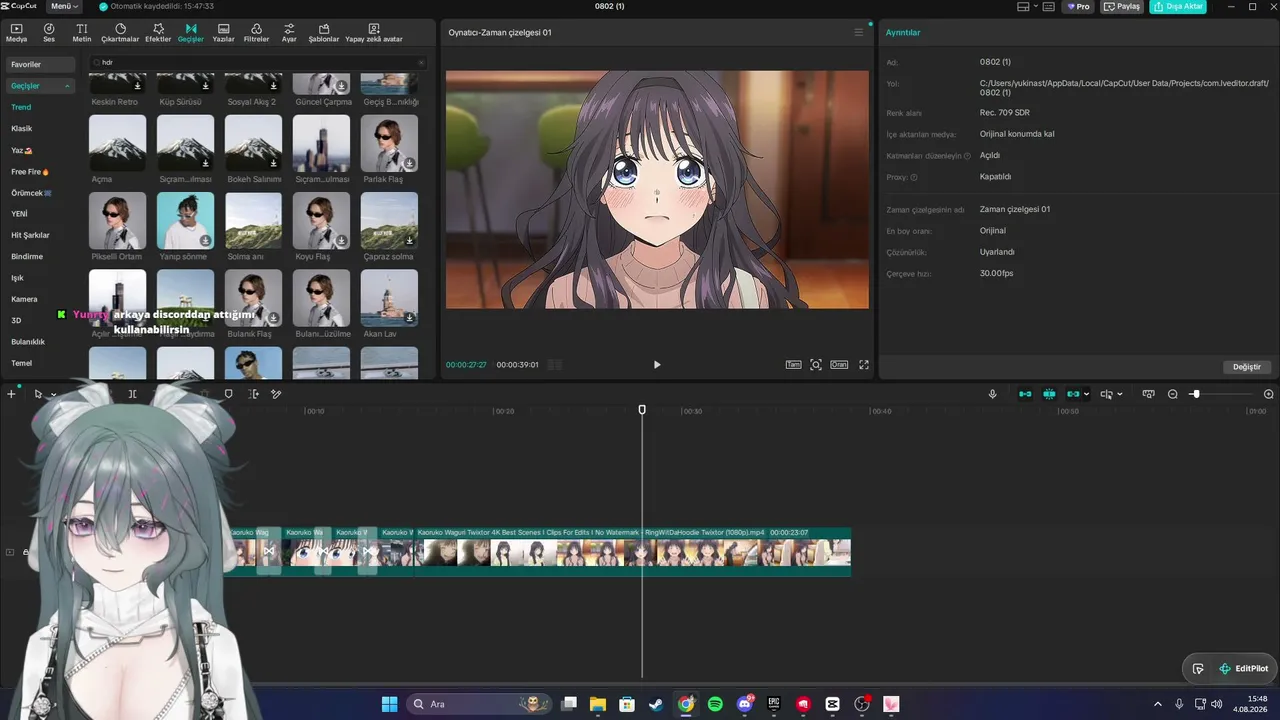1280x720 pixels.
Task: Open the Ses audio panel
Action: click(49, 33)
